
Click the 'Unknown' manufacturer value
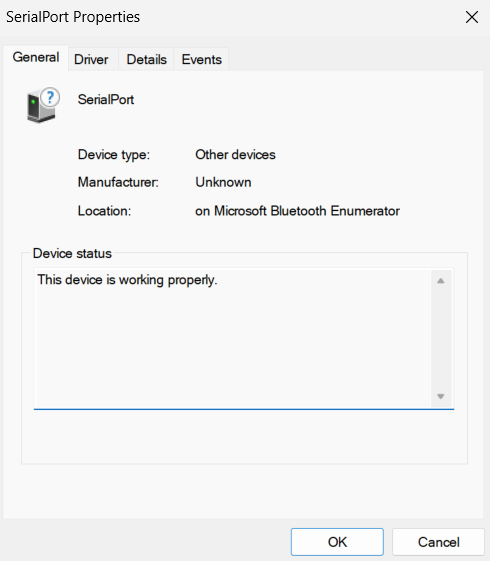223,182
